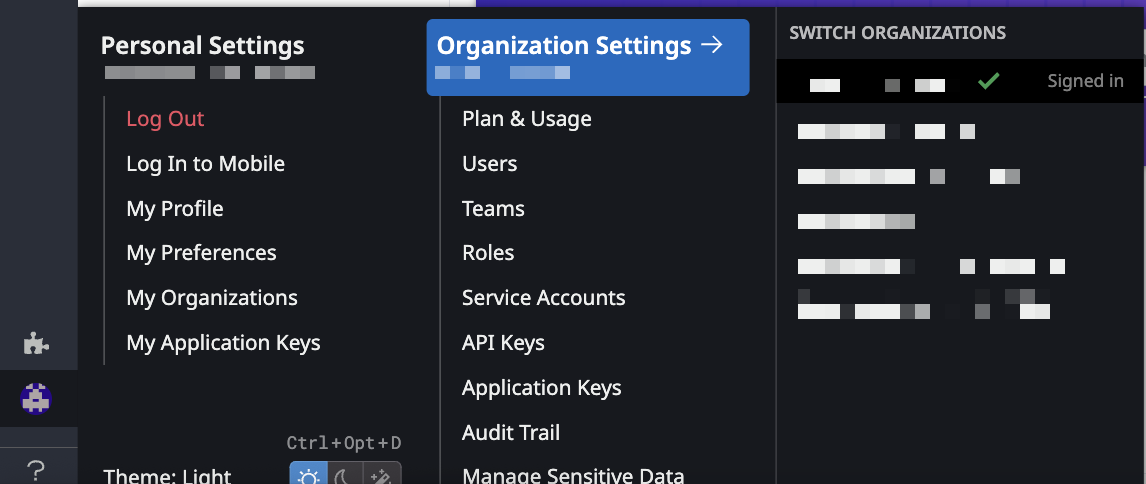Open organization Application Keys
This screenshot has width=1146, height=484.
click(542, 387)
